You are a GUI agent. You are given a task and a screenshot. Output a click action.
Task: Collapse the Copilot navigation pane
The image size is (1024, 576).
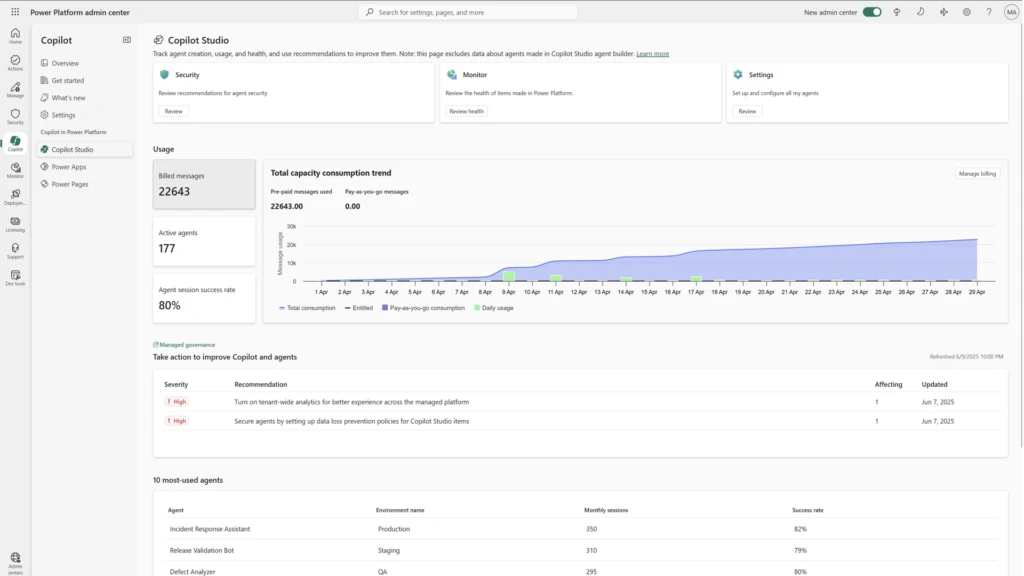[x=127, y=40]
